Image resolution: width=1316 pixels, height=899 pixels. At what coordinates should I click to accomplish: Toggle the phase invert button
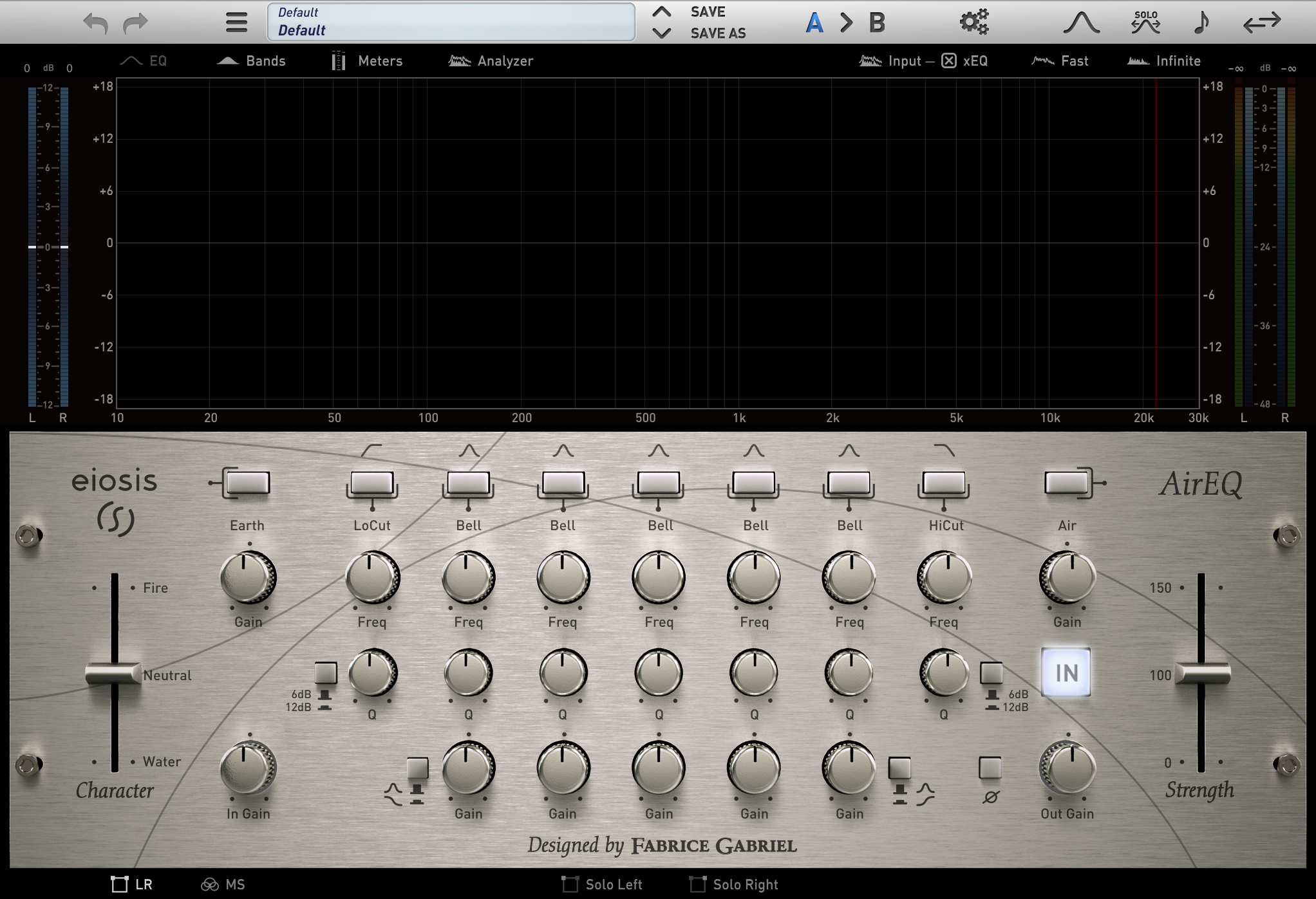[990, 768]
